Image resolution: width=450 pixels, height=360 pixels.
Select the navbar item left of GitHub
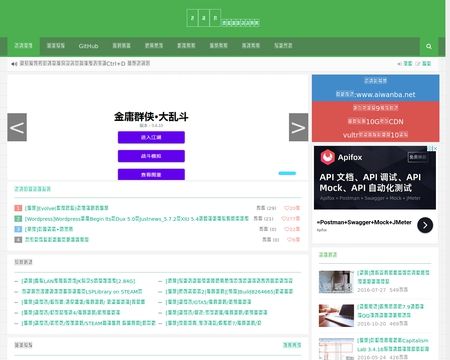[56, 46]
